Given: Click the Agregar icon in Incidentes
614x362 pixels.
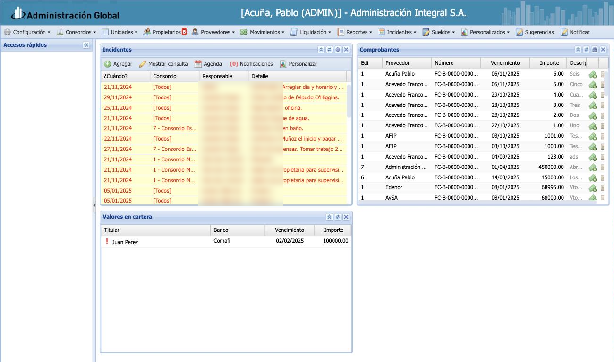Looking at the screenshot, I should [108, 64].
